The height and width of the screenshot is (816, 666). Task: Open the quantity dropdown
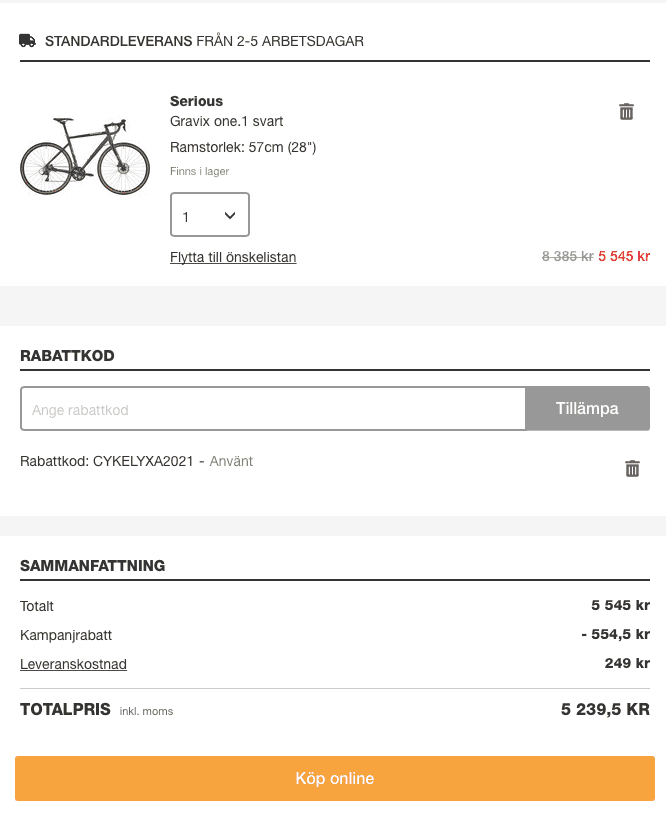click(x=210, y=215)
